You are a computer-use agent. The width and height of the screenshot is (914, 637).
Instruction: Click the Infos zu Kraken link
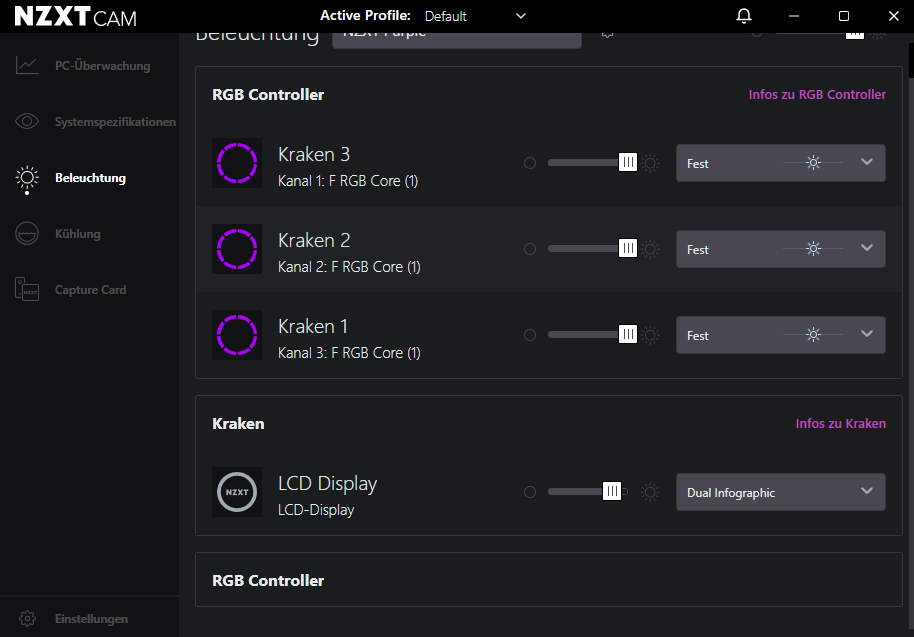point(840,424)
